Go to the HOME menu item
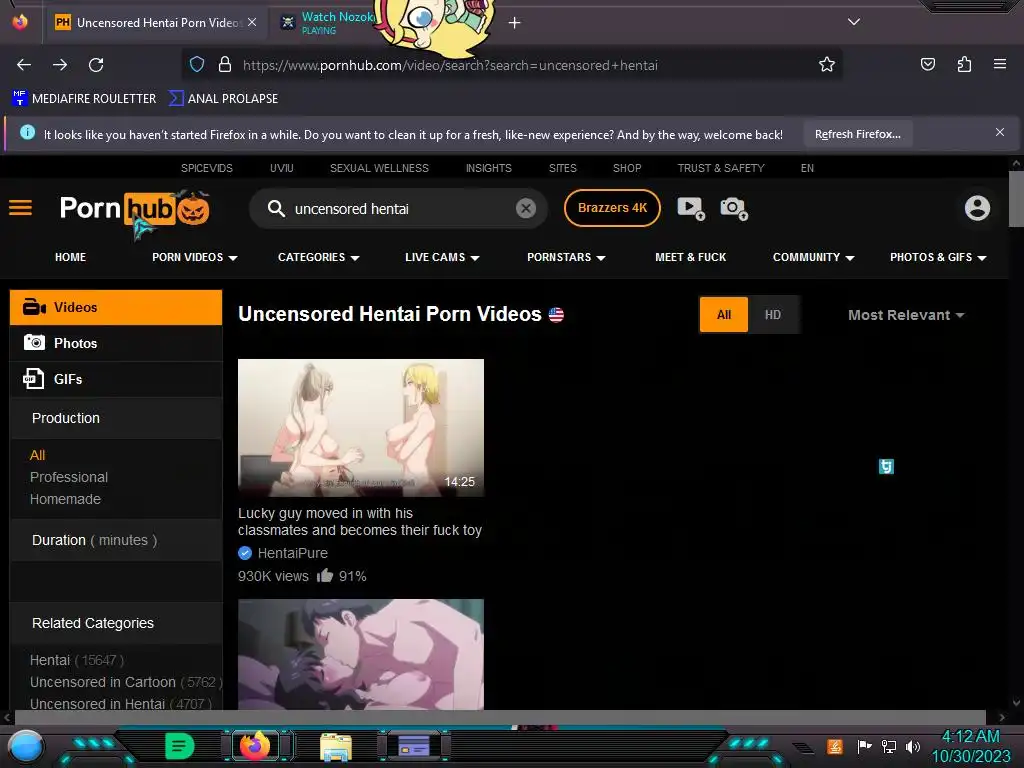The image size is (1024, 768). [71, 257]
